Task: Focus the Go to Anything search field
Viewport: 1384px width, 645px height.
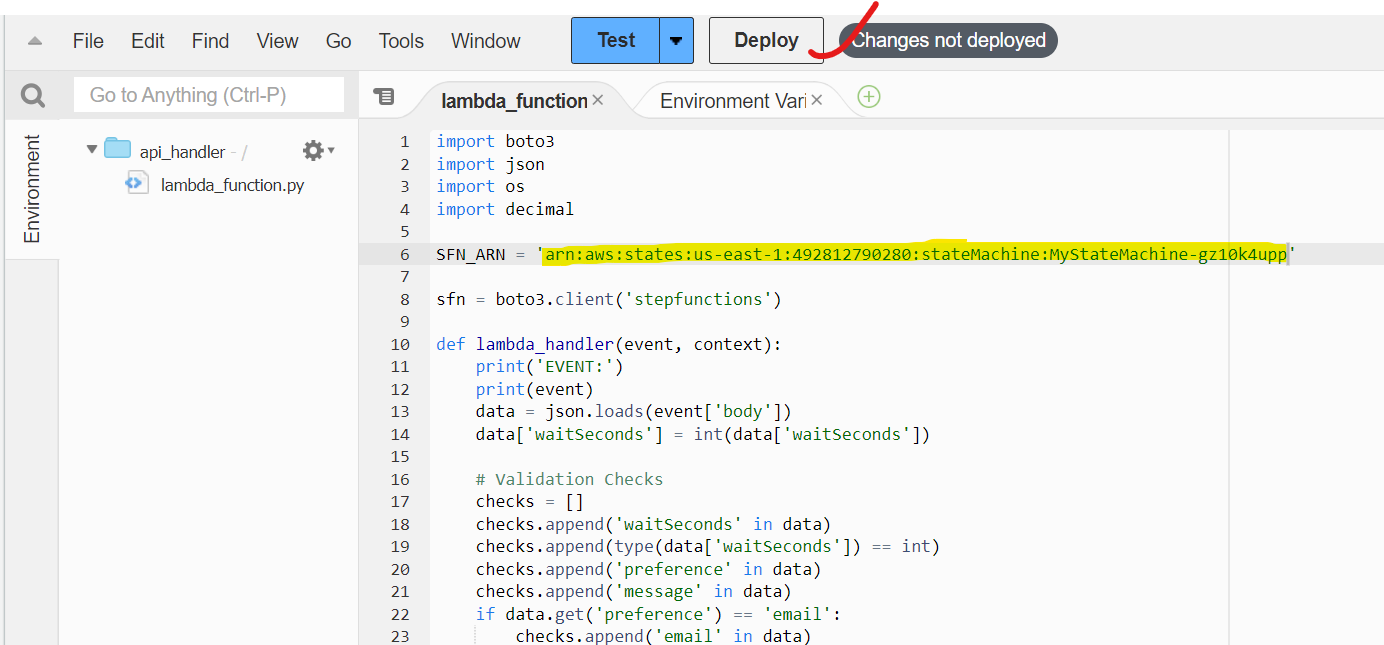Action: pos(209,95)
